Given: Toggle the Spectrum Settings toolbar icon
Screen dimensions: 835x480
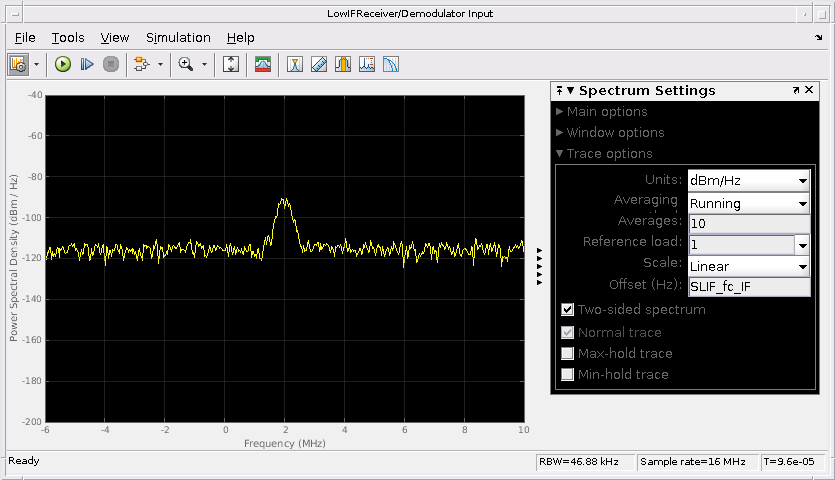Looking at the screenshot, I should pos(19,64).
